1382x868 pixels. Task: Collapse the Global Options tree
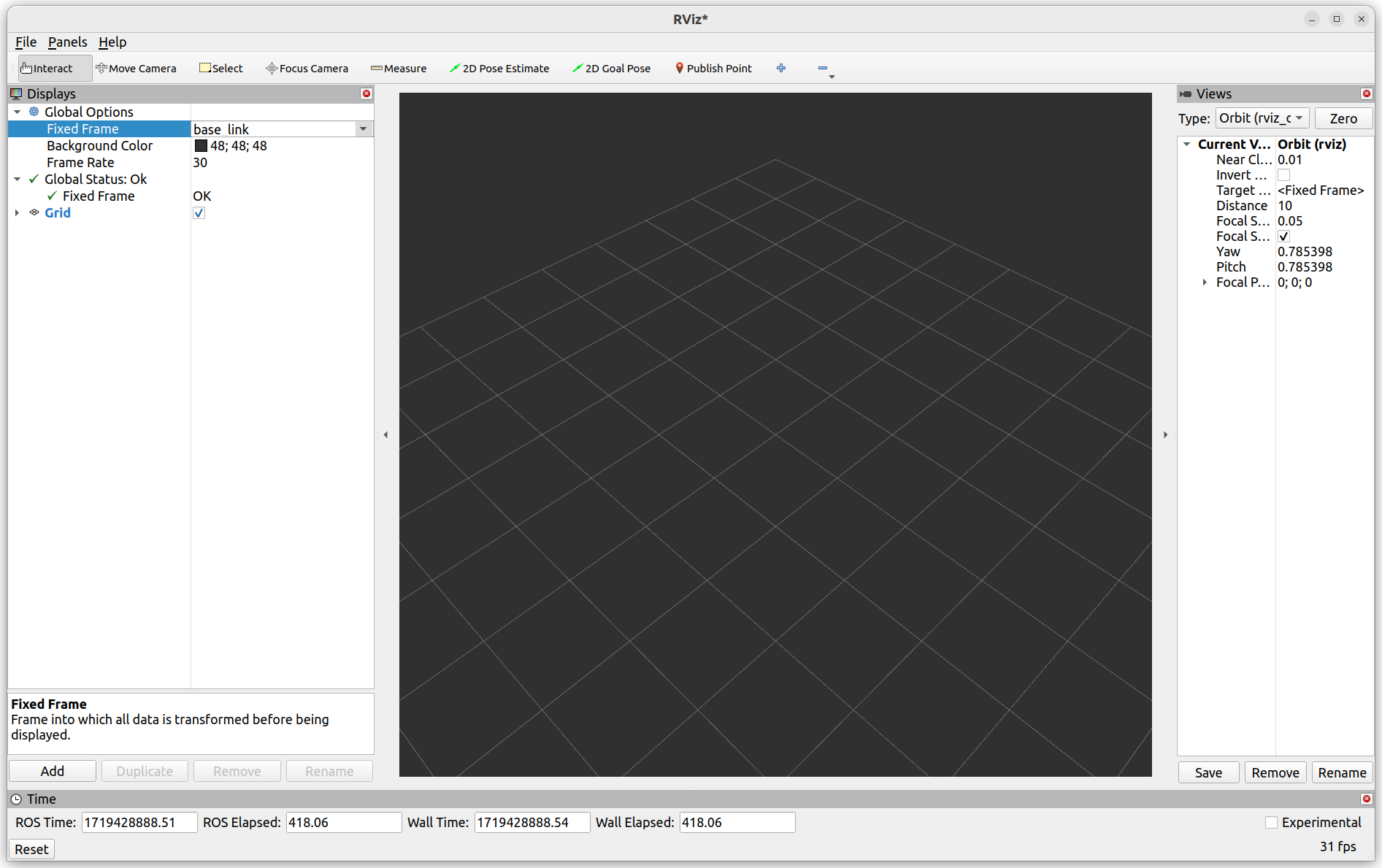(x=18, y=112)
